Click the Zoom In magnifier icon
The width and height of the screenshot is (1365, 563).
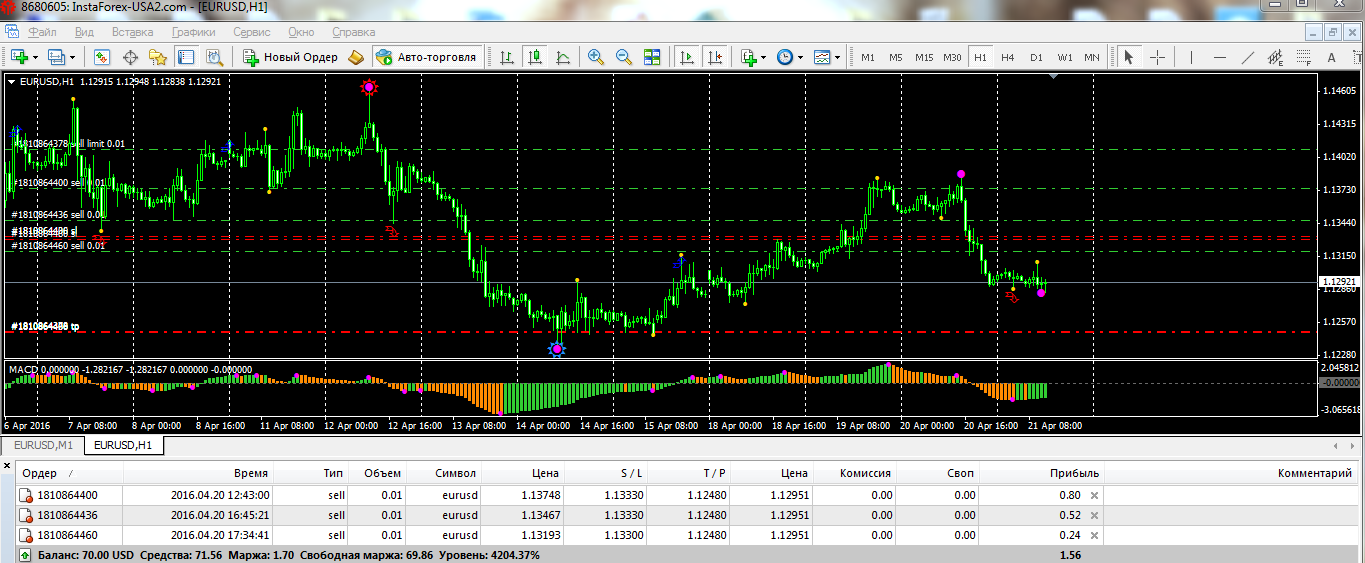point(596,57)
